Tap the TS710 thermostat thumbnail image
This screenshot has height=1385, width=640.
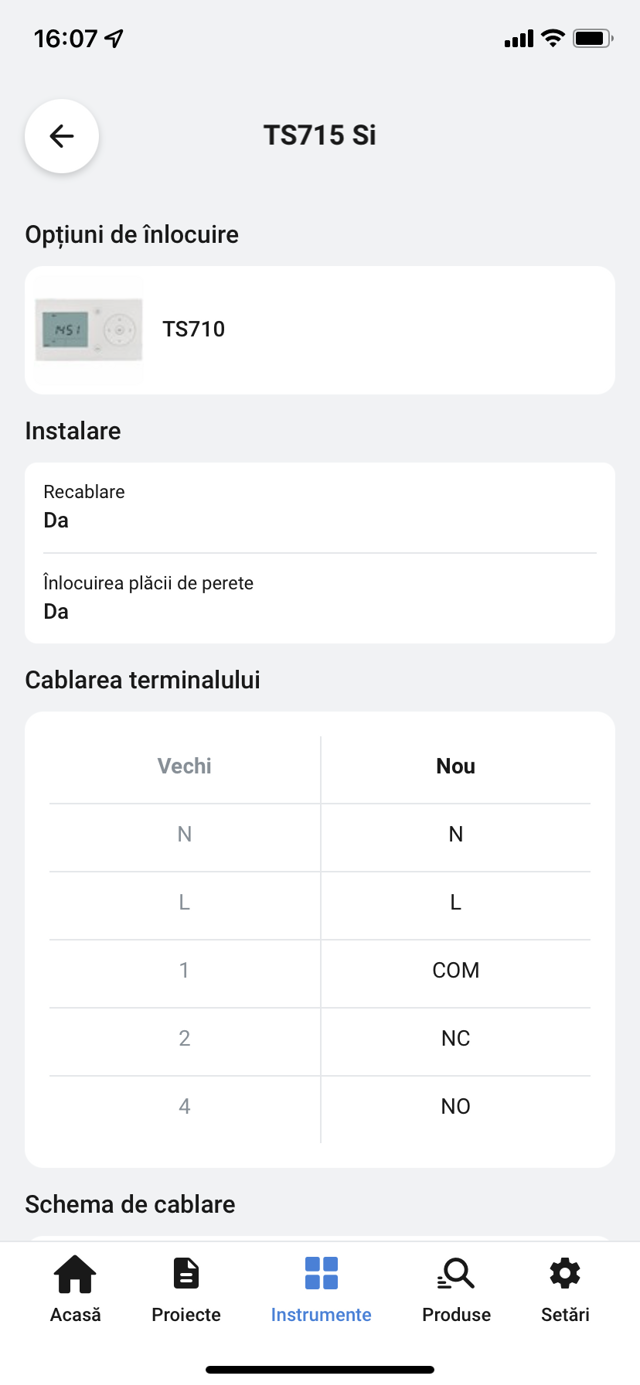tap(88, 330)
